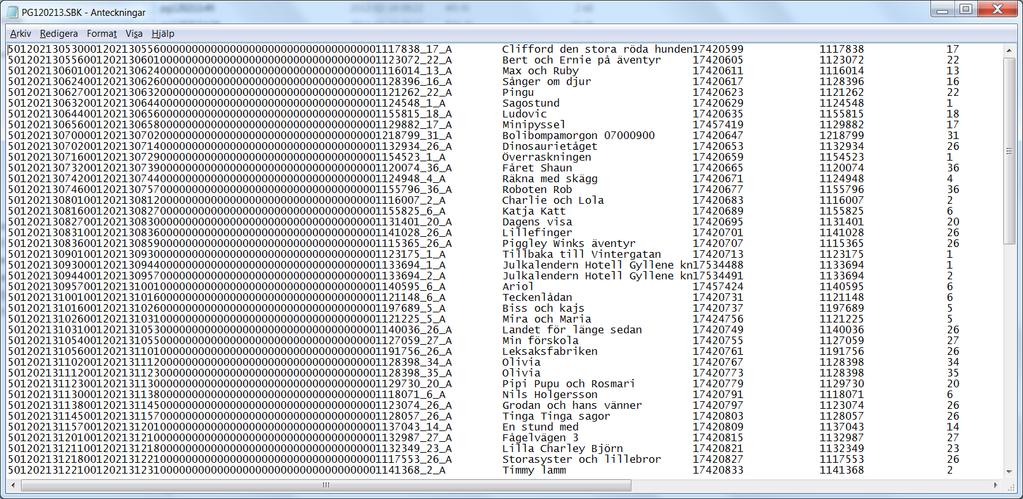Click the Notepad icon in the title bar
Image resolution: width=1023 pixels, height=499 pixels.
pos(13,12)
